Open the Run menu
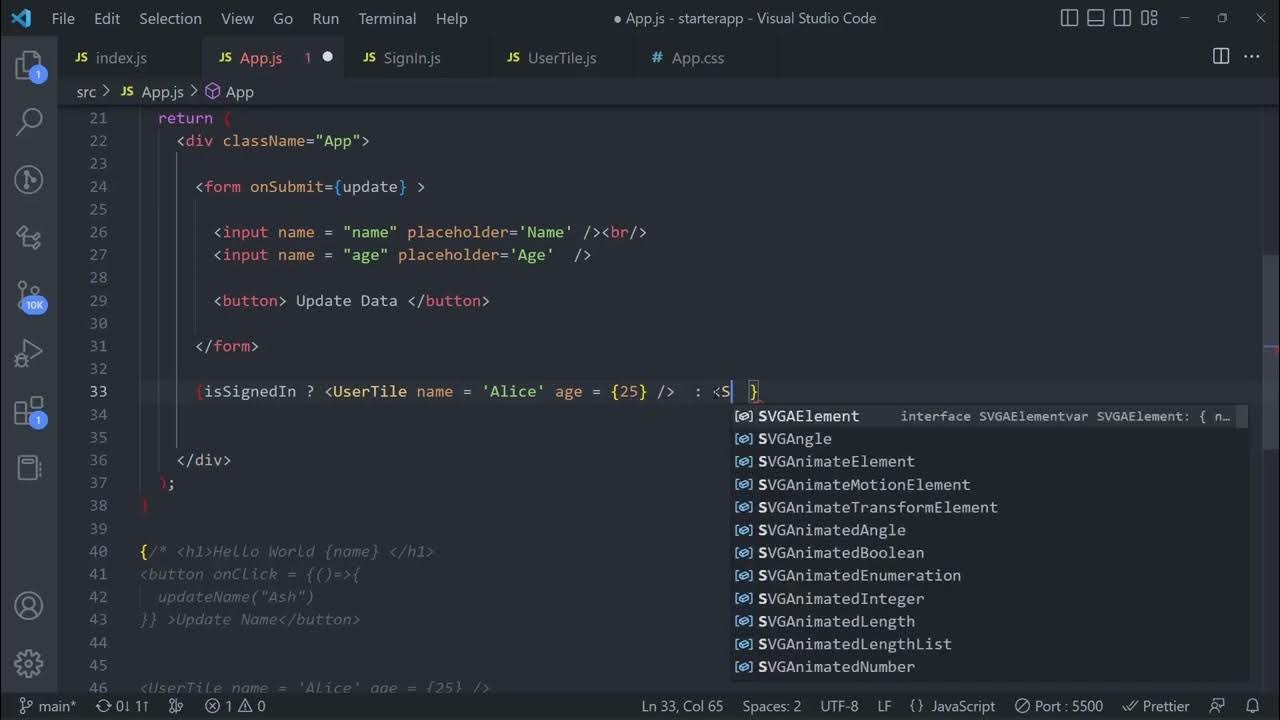This screenshot has width=1280, height=720. (325, 18)
